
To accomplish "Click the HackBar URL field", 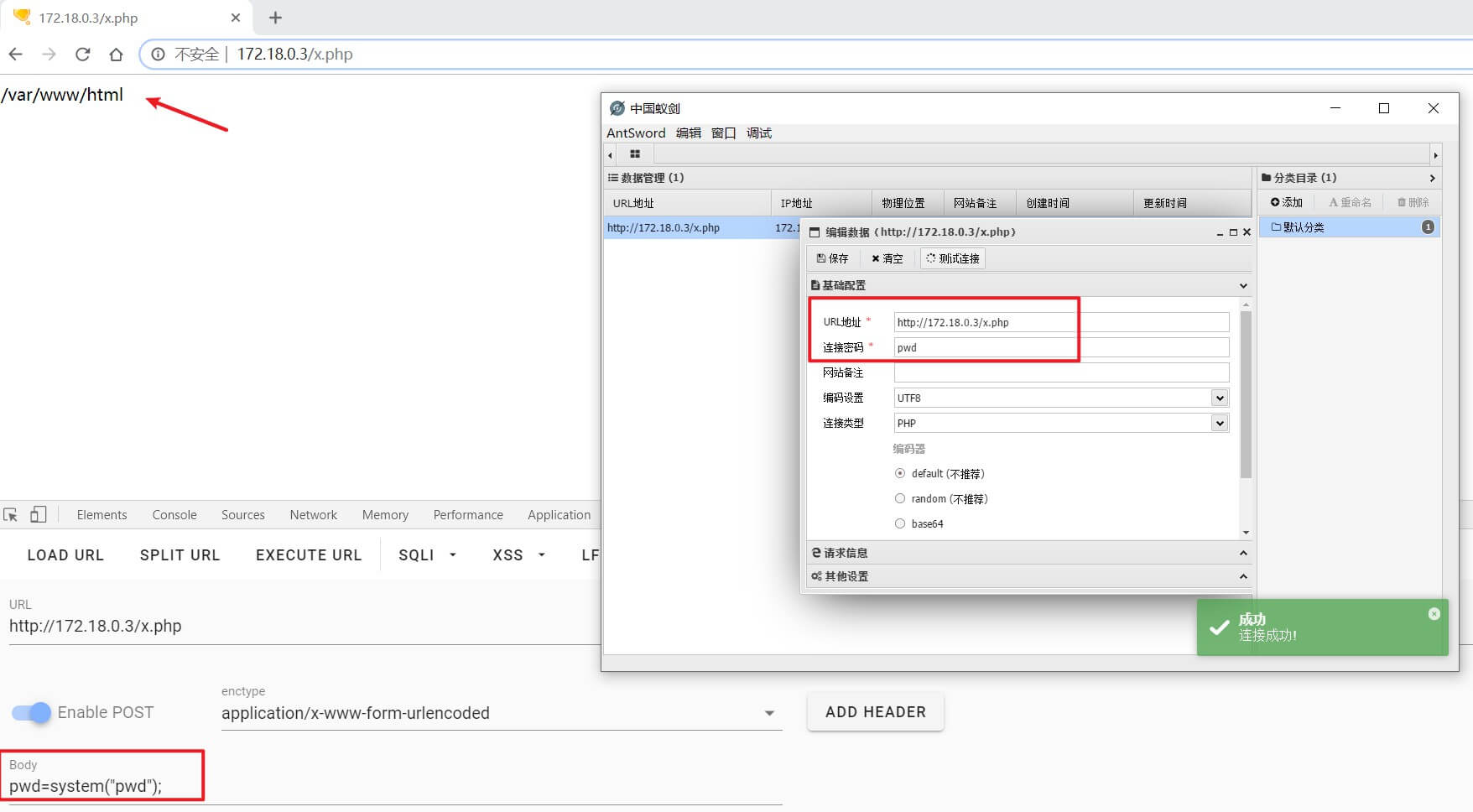I will 304,627.
